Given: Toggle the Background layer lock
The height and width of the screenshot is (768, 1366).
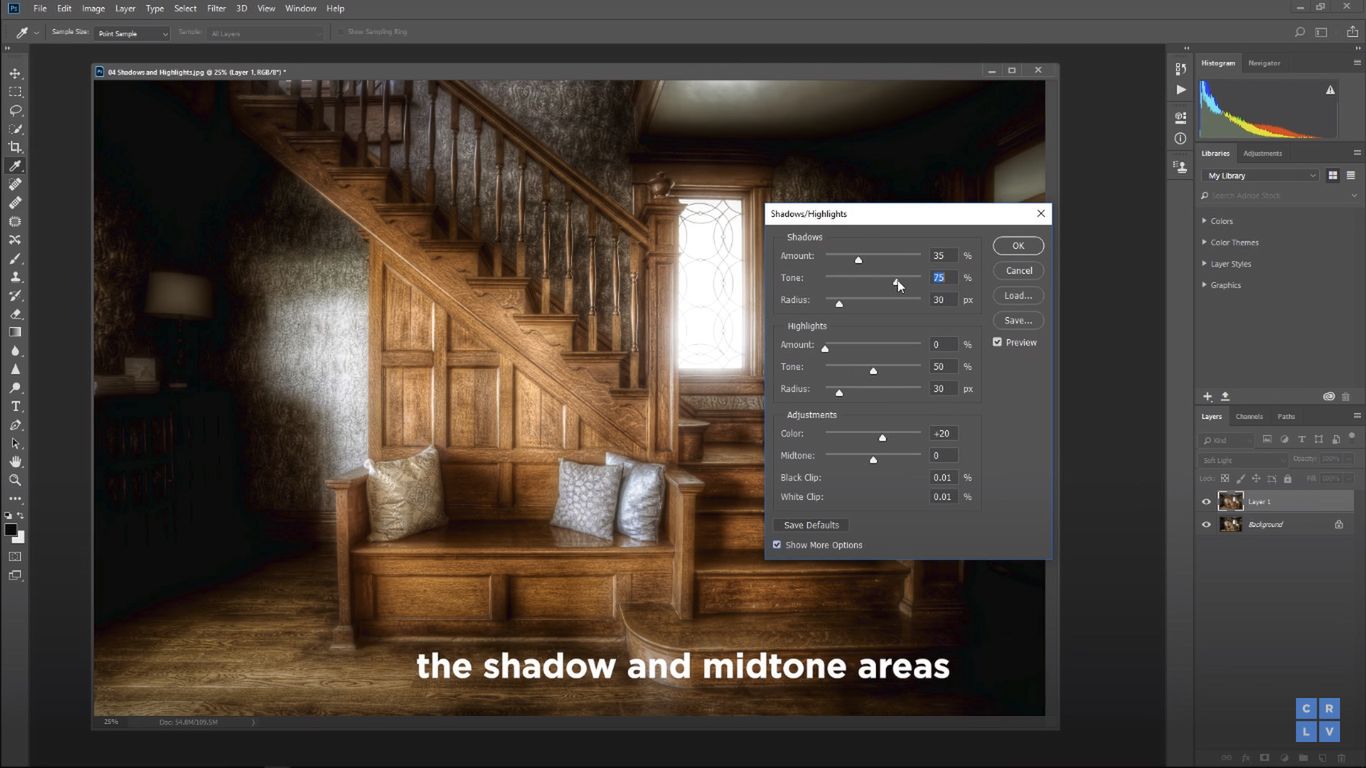Looking at the screenshot, I should 1339,524.
